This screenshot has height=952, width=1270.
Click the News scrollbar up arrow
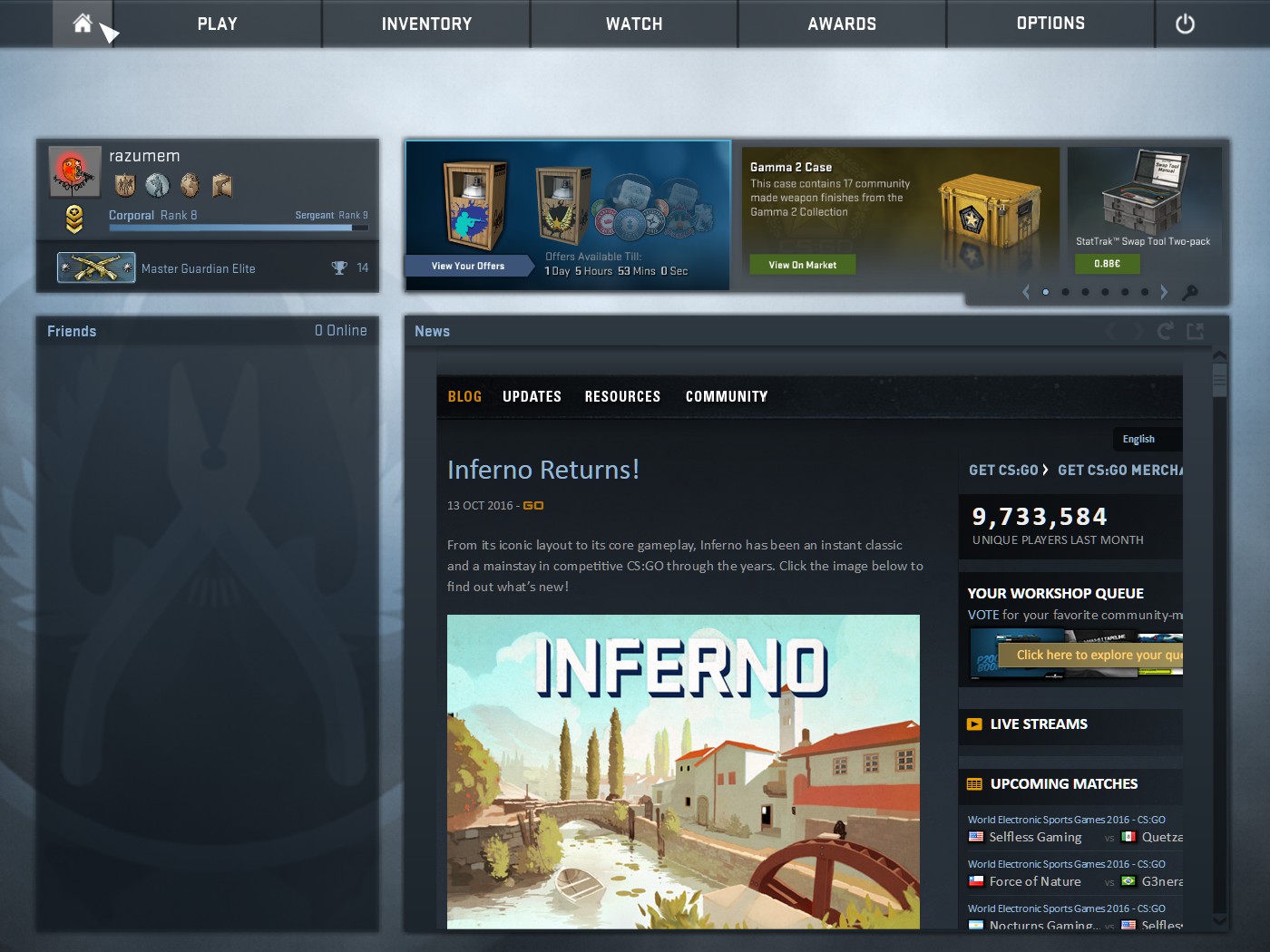(1220, 356)
